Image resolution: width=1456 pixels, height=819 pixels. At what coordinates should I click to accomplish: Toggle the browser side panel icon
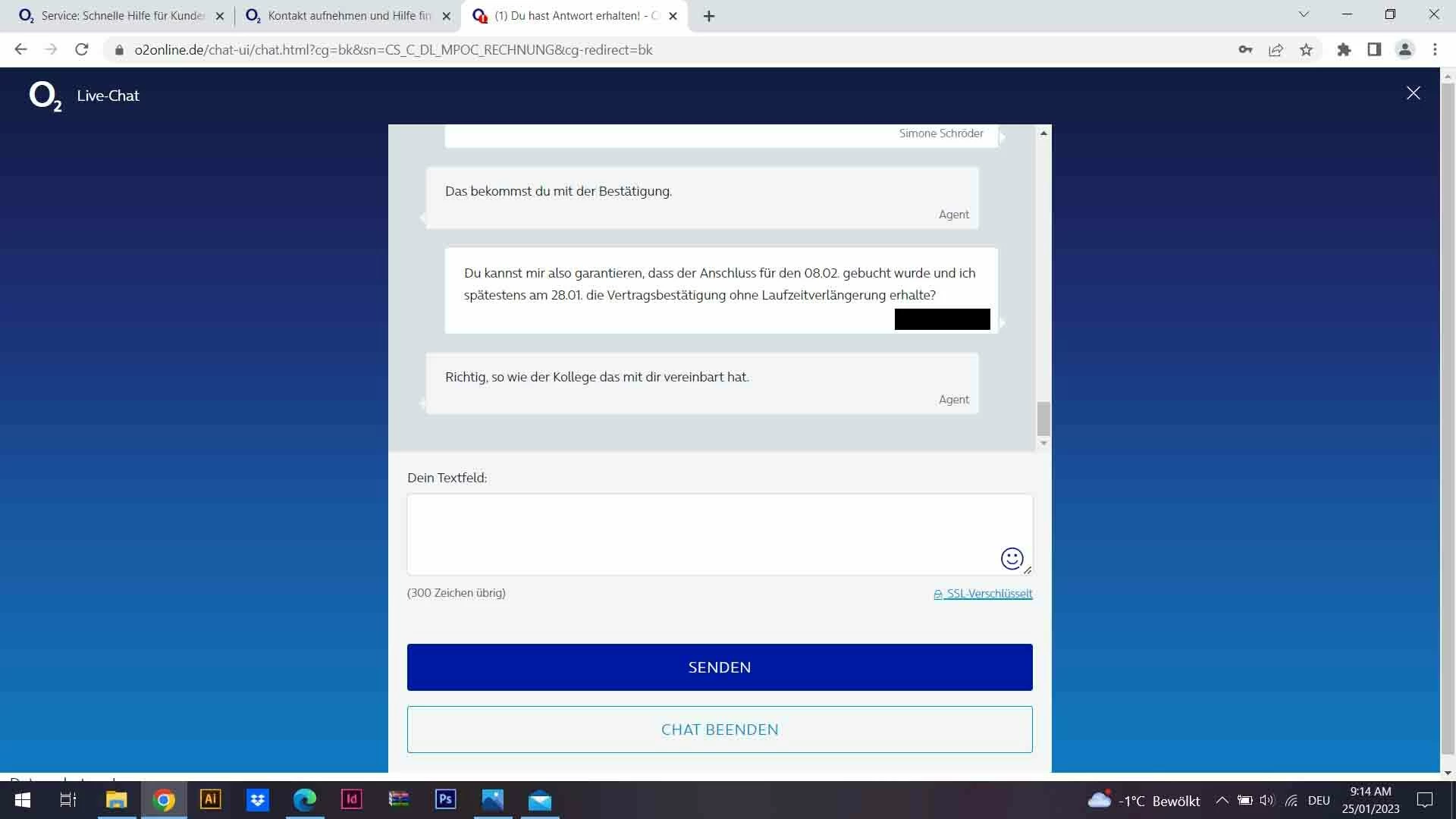pyautogui.click(x=1374, y=50)
